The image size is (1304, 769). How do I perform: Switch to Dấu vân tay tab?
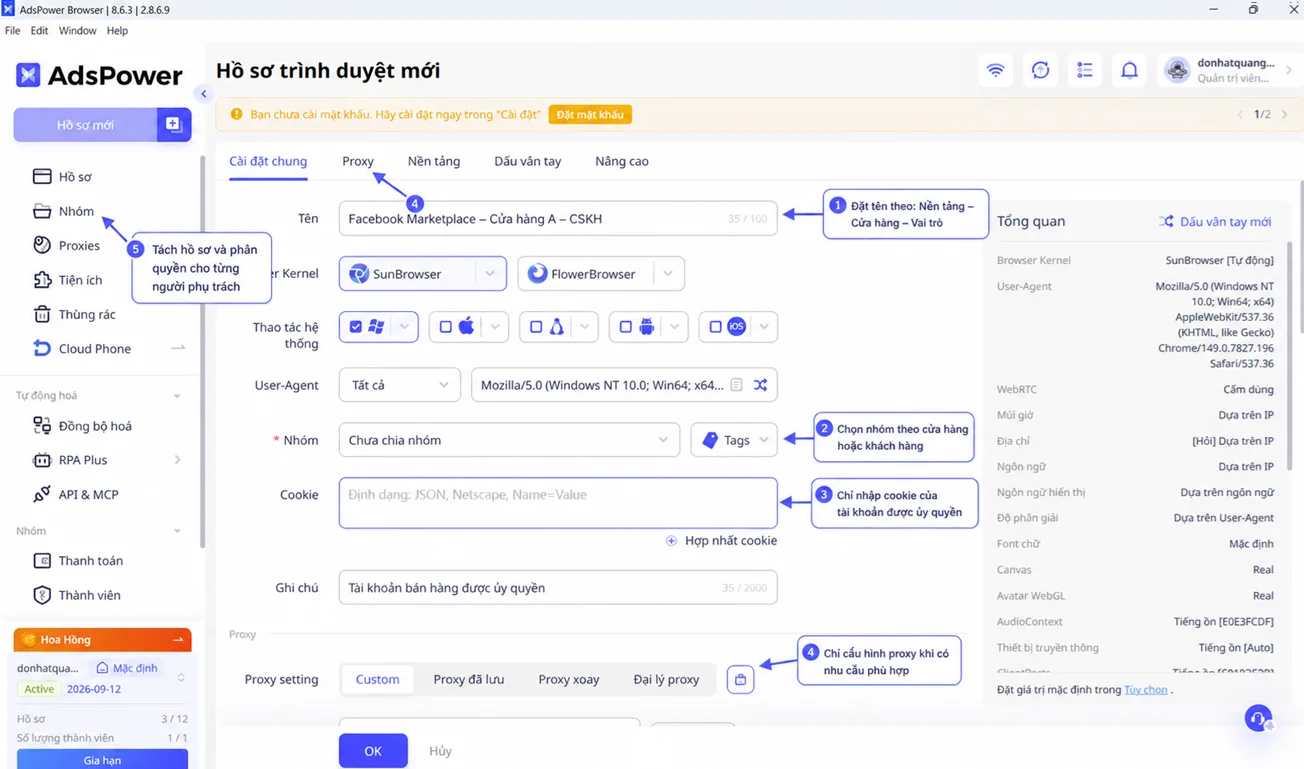tap(528, 161)
